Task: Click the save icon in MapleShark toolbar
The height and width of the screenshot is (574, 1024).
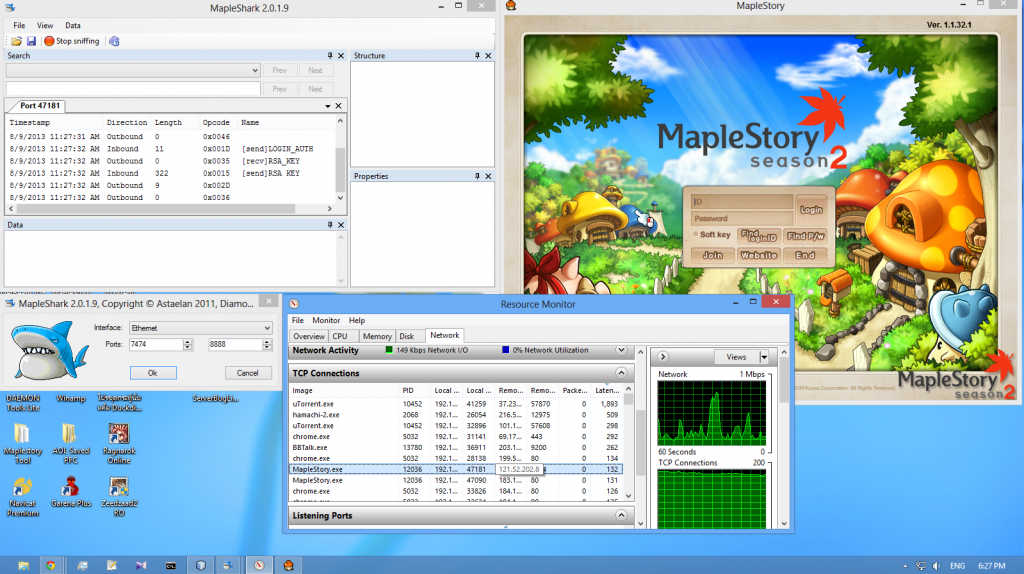Action: (31, 41)
